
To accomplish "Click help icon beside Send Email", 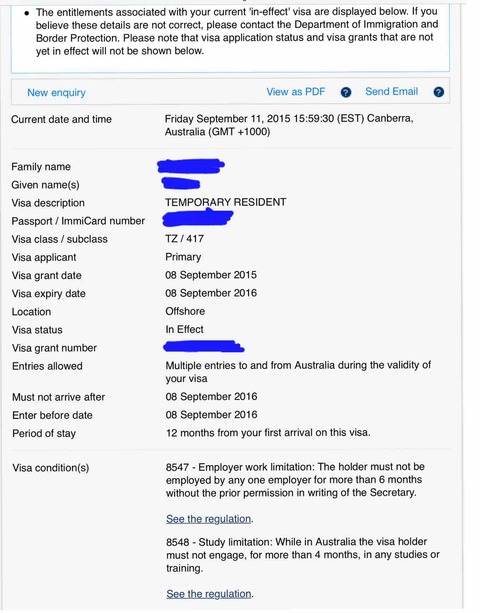I will click(439, 92).
